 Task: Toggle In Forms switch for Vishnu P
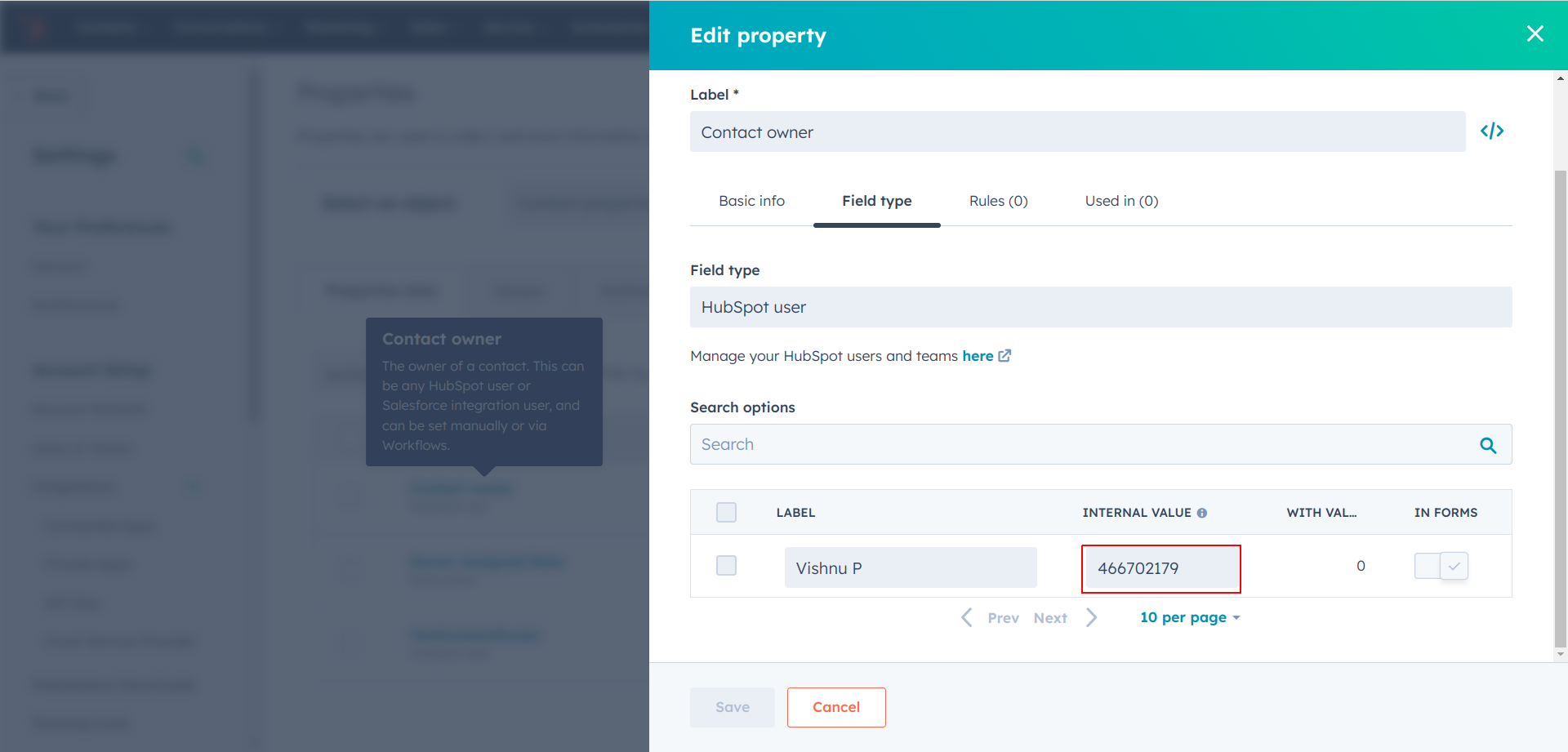pos(1441,566)
